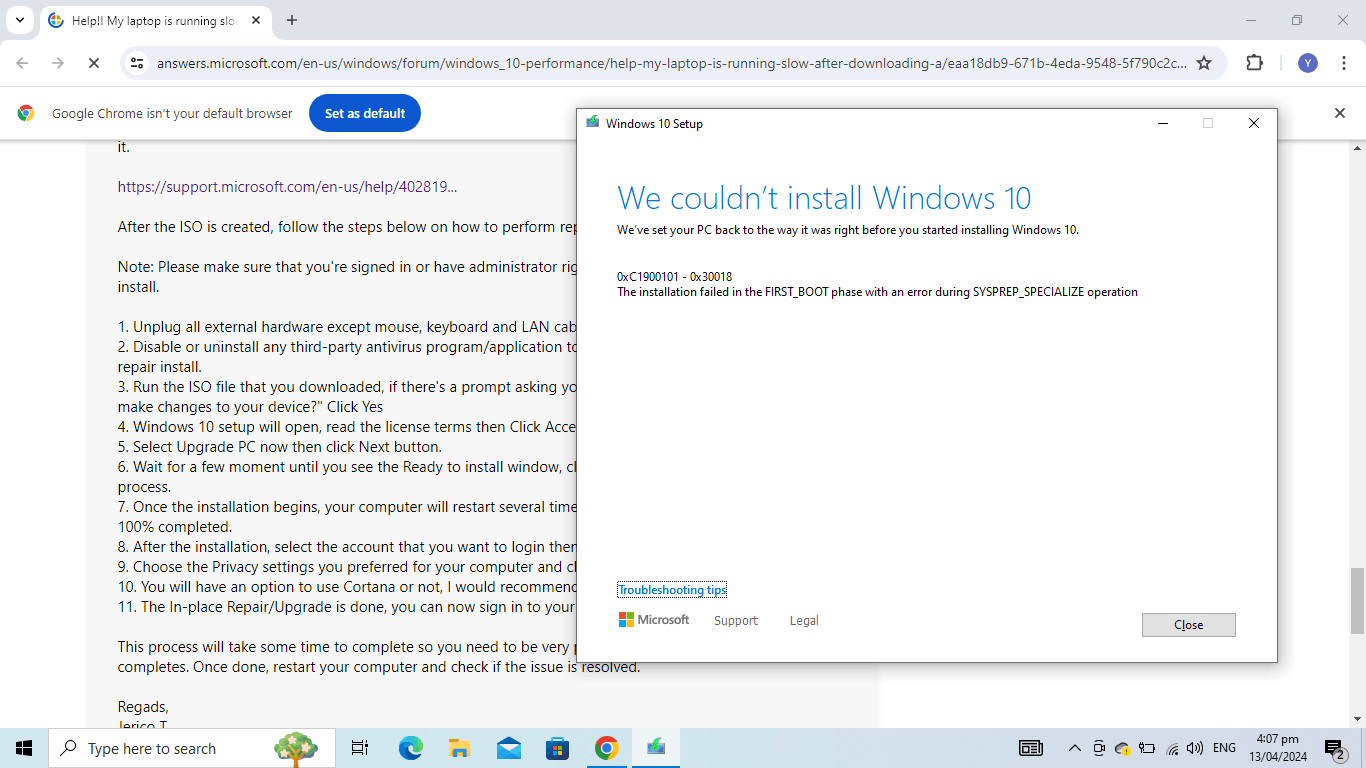Click the Chrome logo in default browser bar
This screenshot has height=768, width=1366.
click(x=26, y=113)
